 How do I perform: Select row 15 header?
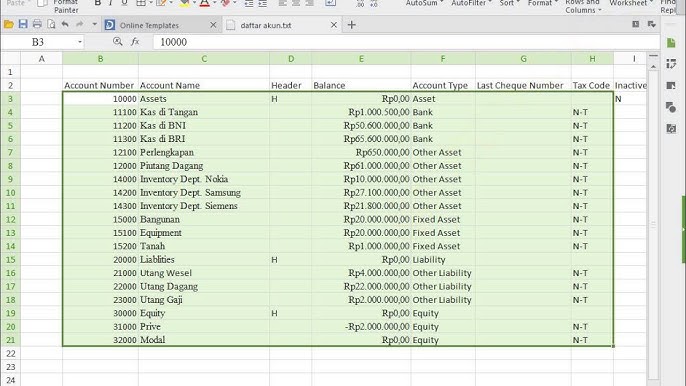coord(10,260)
